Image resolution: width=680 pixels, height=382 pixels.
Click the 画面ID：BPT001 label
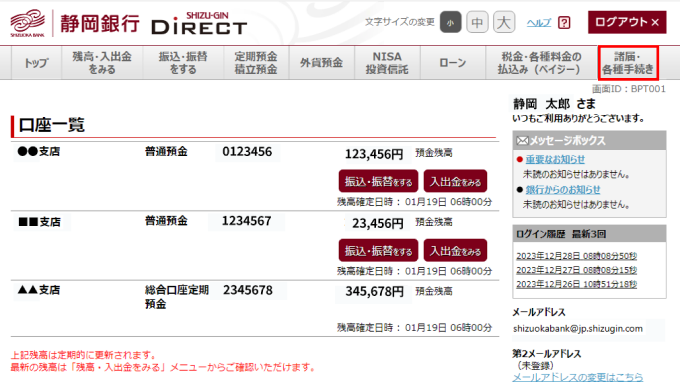click(629, 89)
